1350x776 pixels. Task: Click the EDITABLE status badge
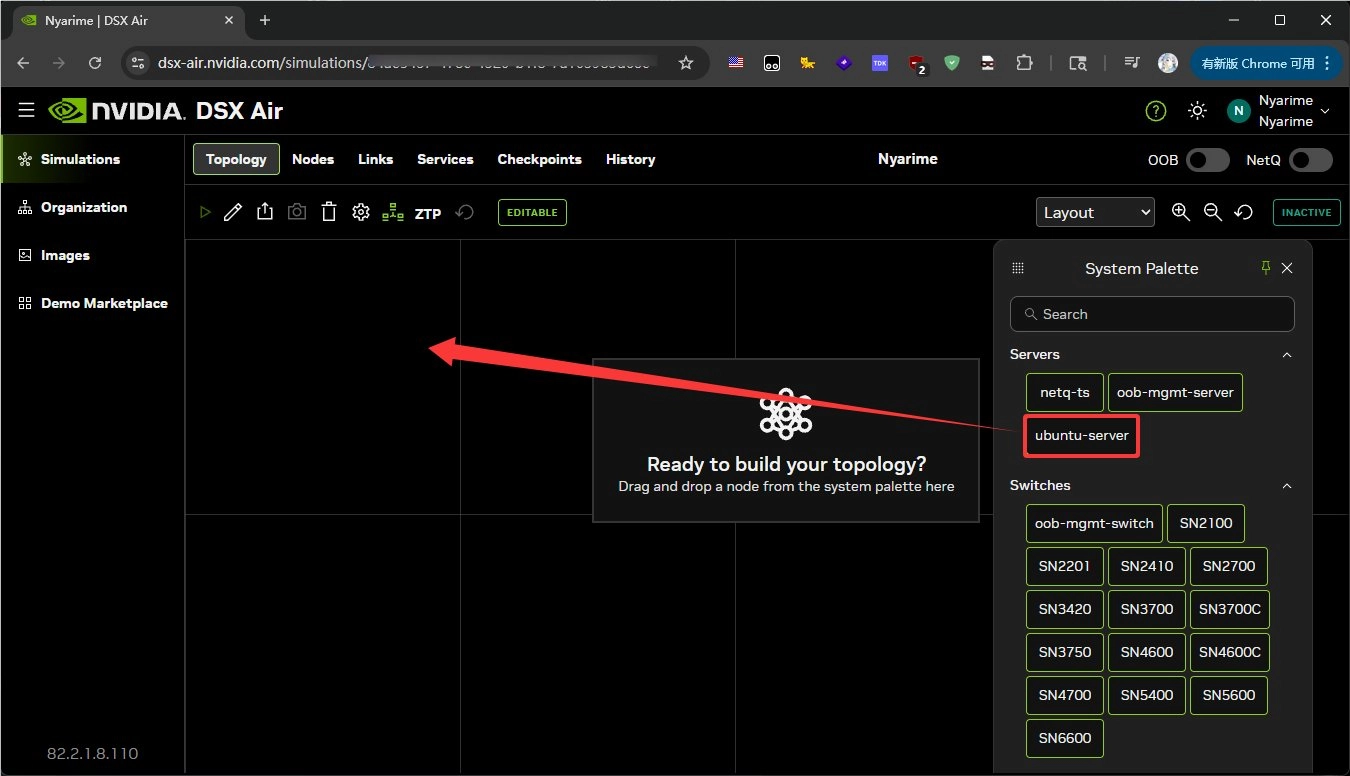pyautogui.click(x=532, y=212)
